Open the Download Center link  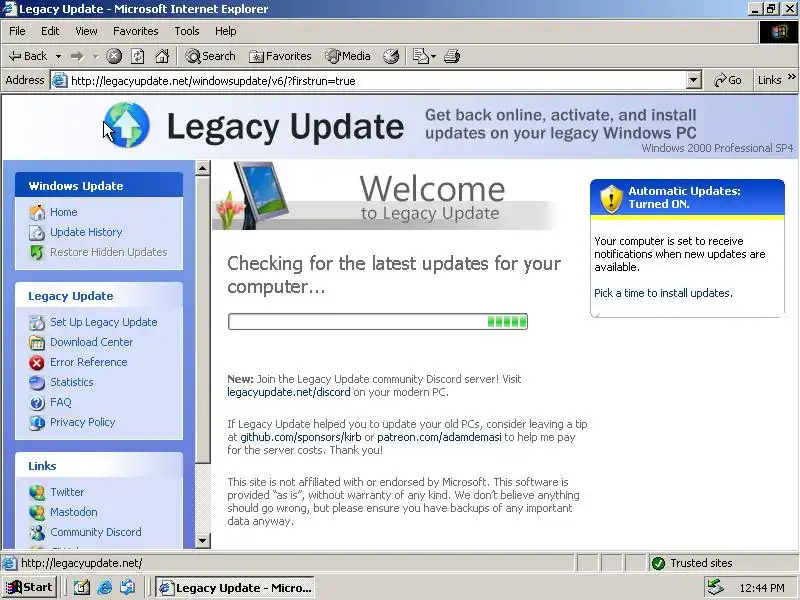click(91, 342)
